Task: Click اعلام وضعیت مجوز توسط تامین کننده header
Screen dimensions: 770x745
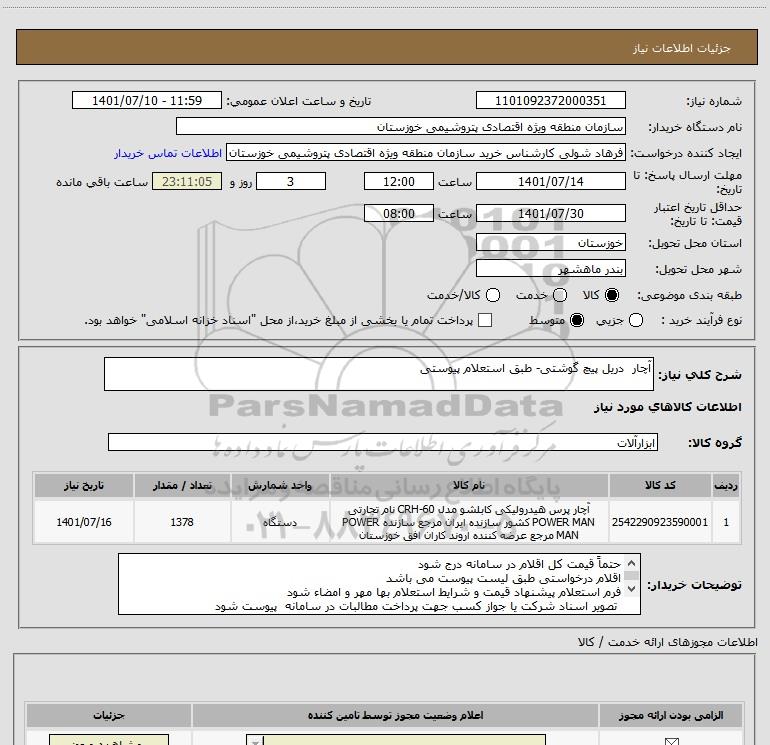Action: [x=395, y=716]
